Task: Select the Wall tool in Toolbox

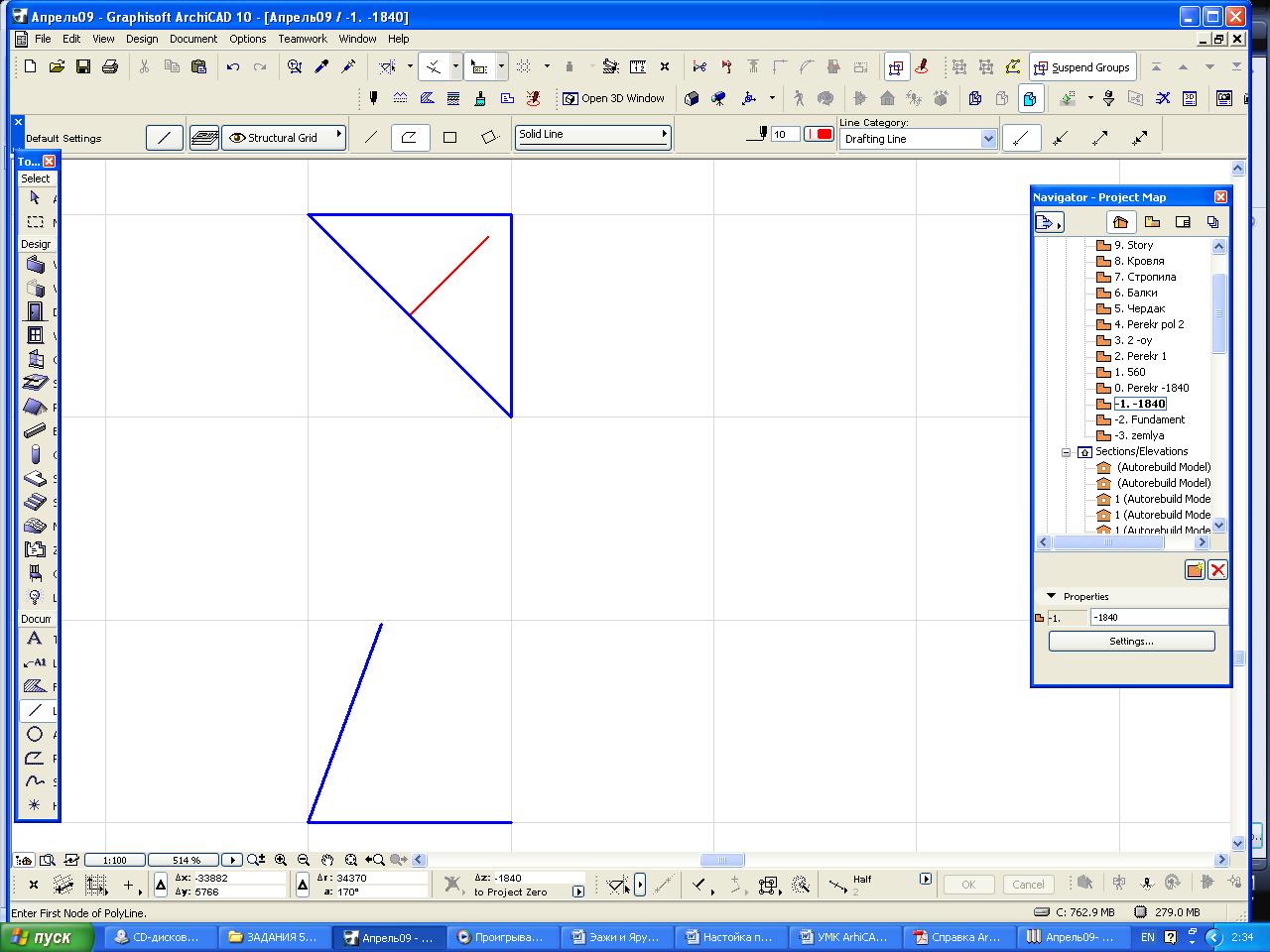Action: pos(35,265)
